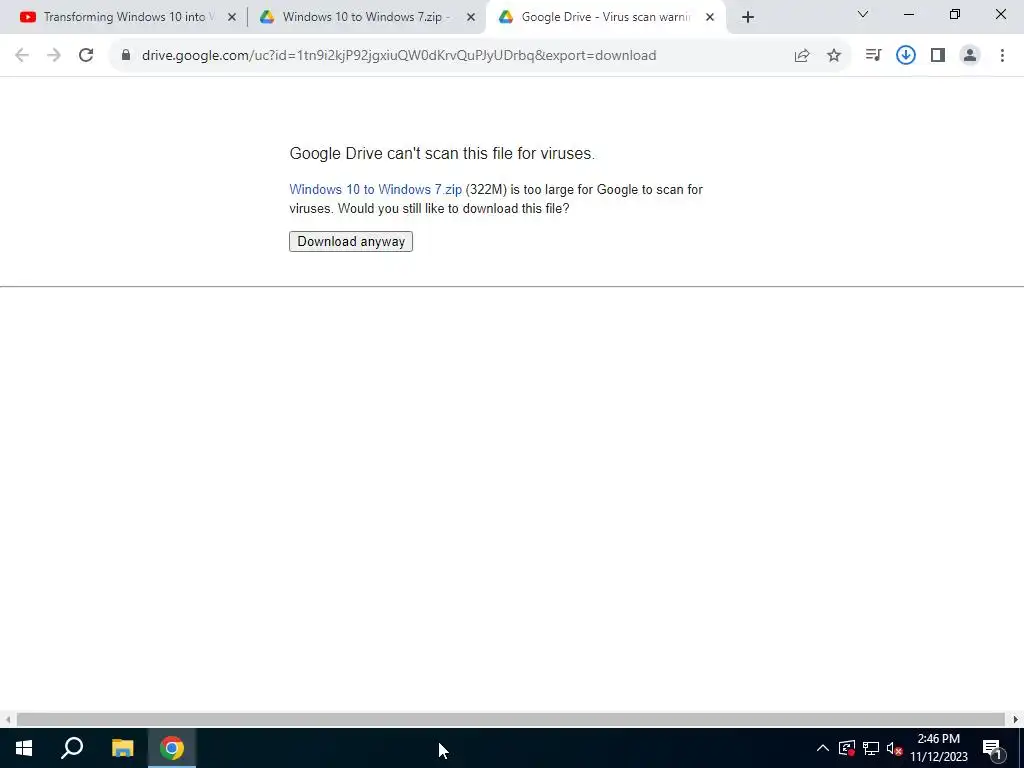
Task: Share this page icon
Action: pyautogui.click(x=802, y=56)
